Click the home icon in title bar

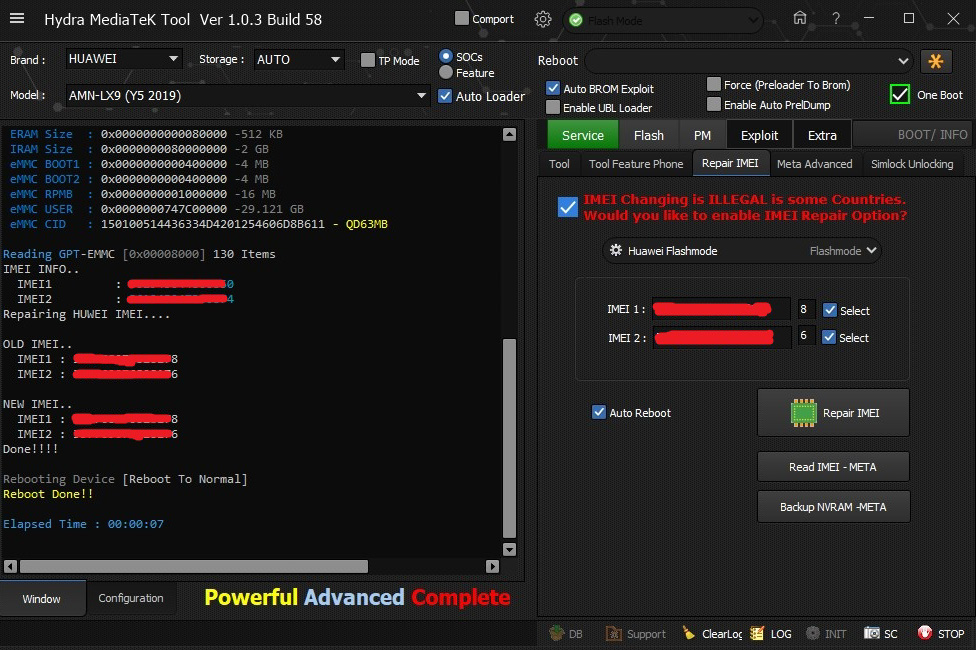click(799, 19)
